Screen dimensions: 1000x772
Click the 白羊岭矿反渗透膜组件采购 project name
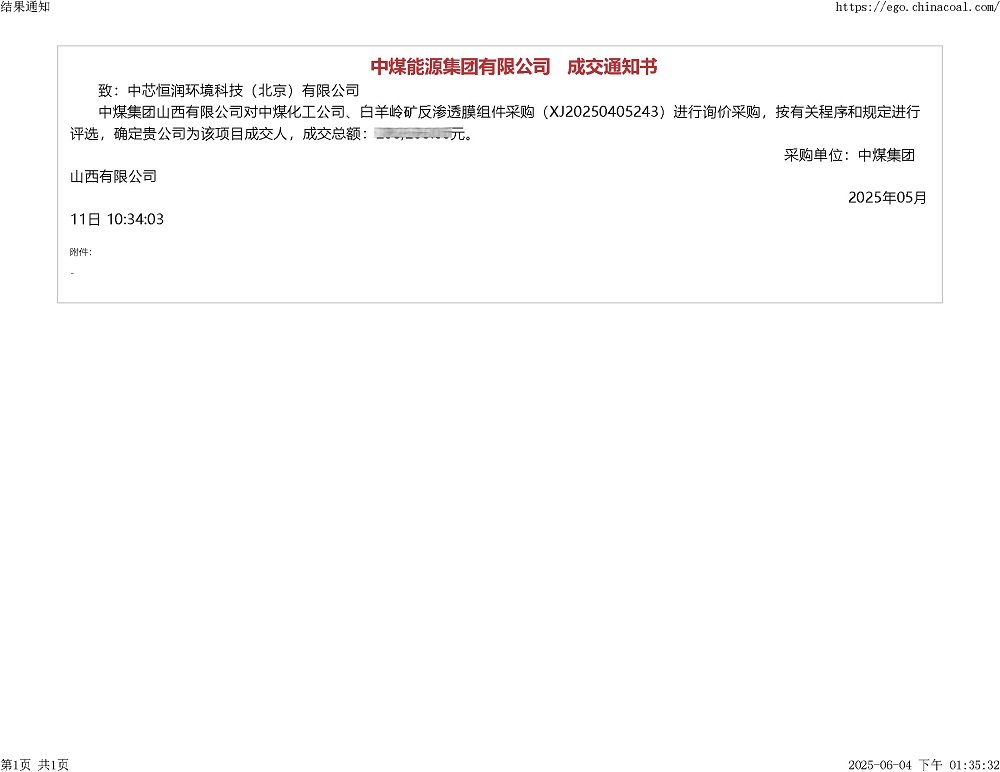point(441,112)
